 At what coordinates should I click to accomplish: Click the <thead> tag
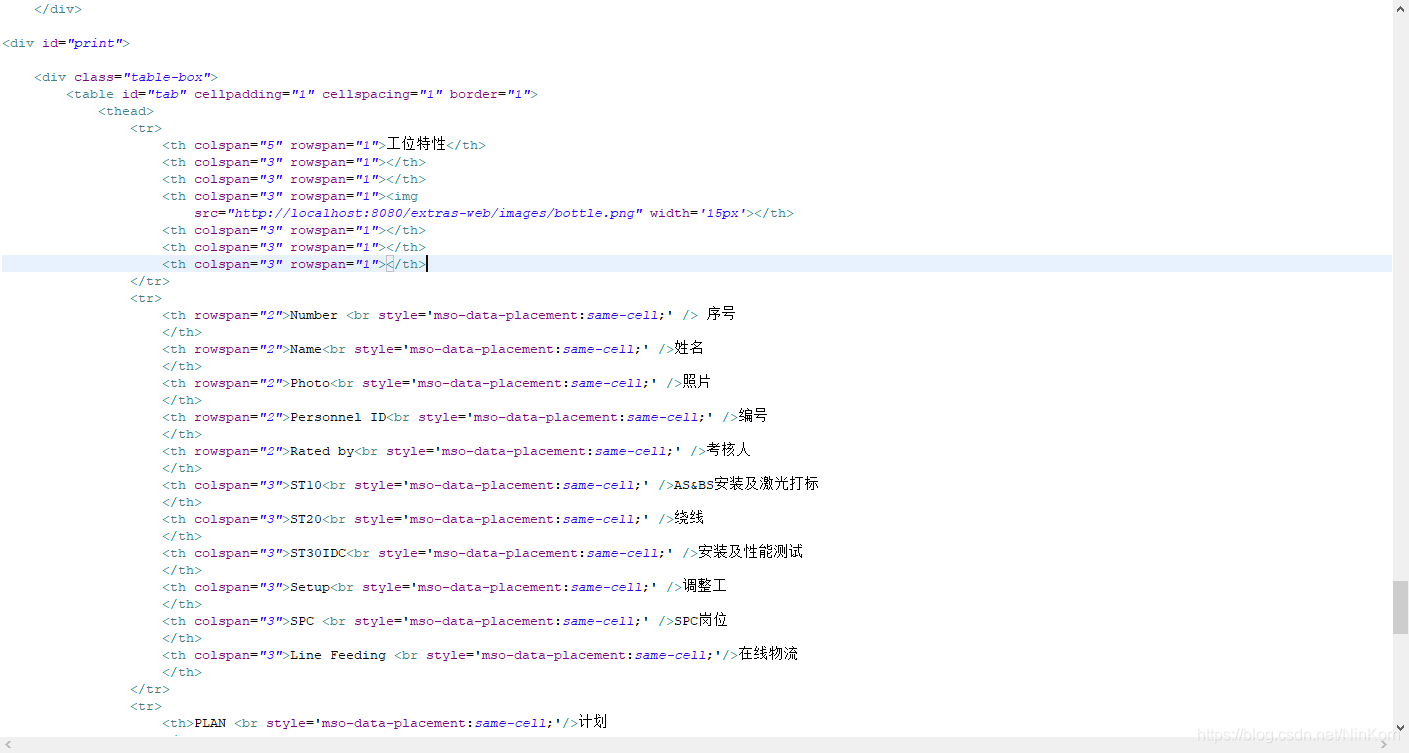click(126, 111)
